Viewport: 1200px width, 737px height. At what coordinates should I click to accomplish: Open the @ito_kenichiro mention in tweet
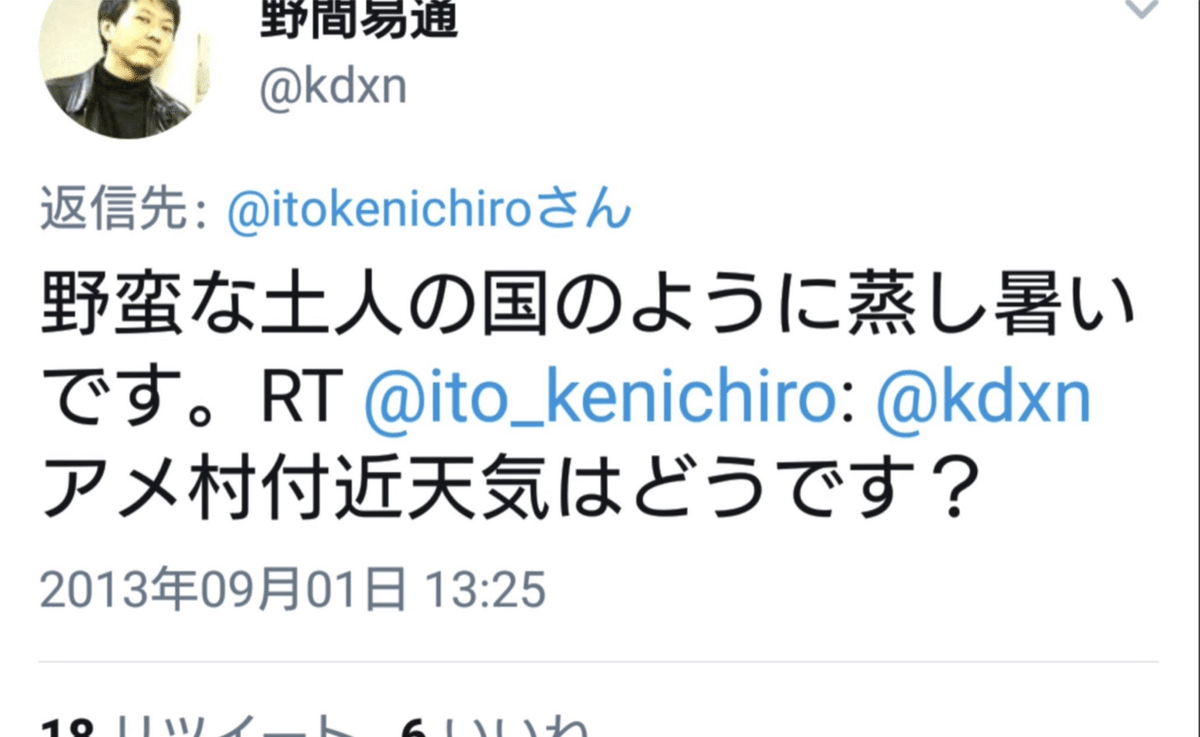pyautogui.click(x=604, y=401)
